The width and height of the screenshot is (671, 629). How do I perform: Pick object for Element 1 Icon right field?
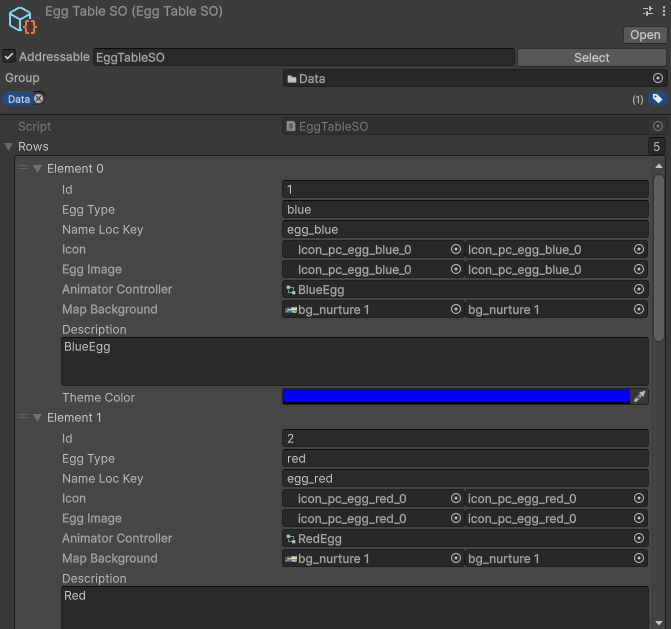tap(639, 498)
